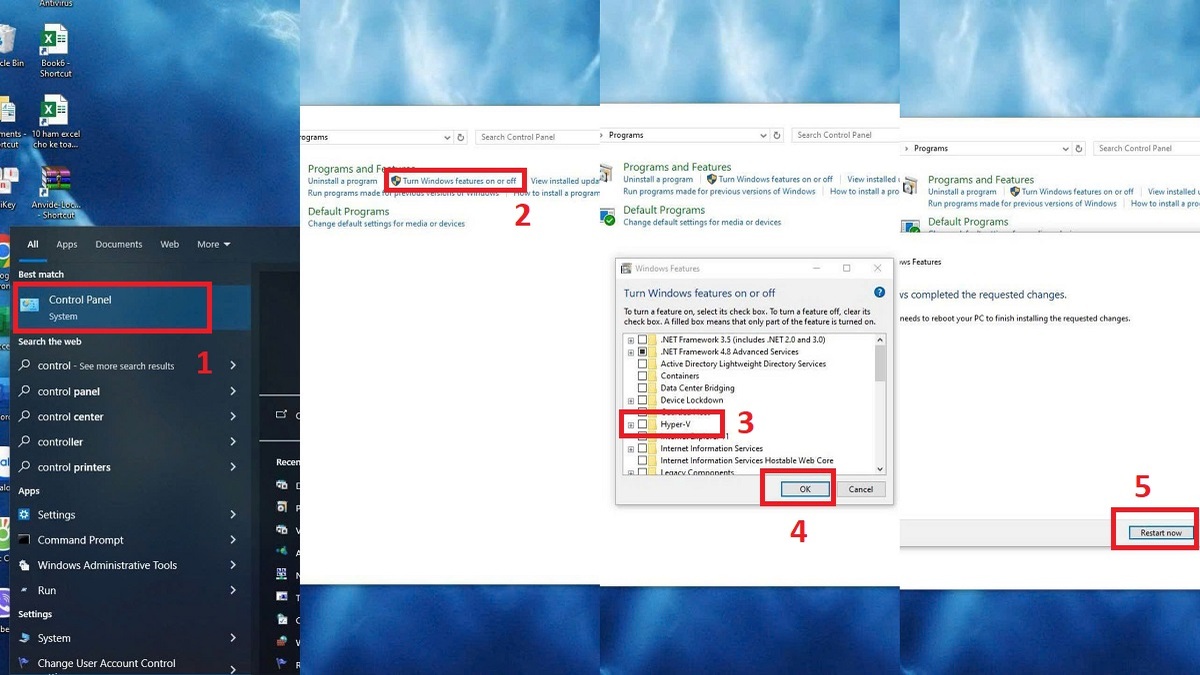The width and height of the screenshot is (1200, 675).
Task: Click refresh in the Control Panel with Restart now
Action: click(x=1081, y=148)
